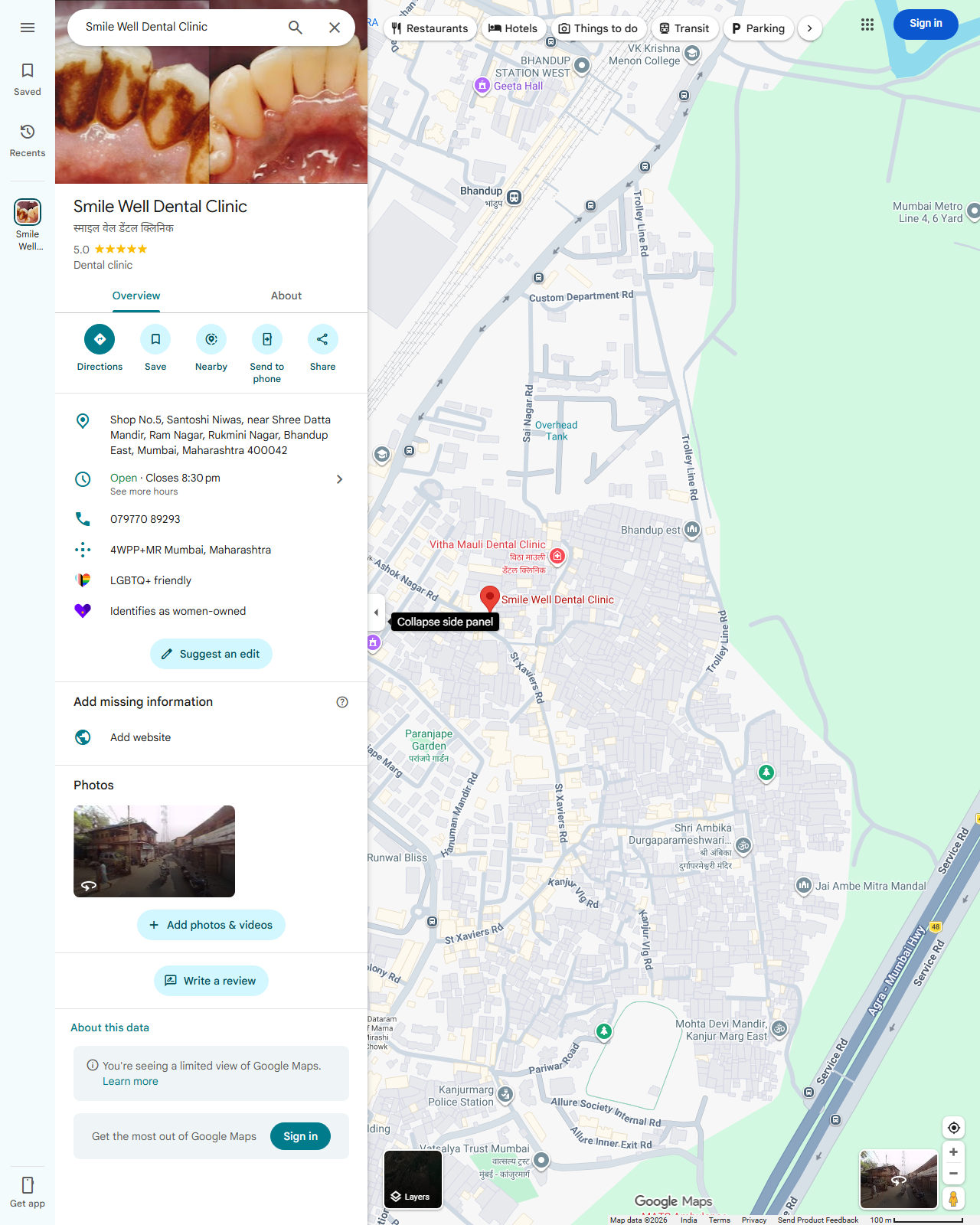
Task: Click the blue Sign in button top right
Action: (x=926, y=24)
